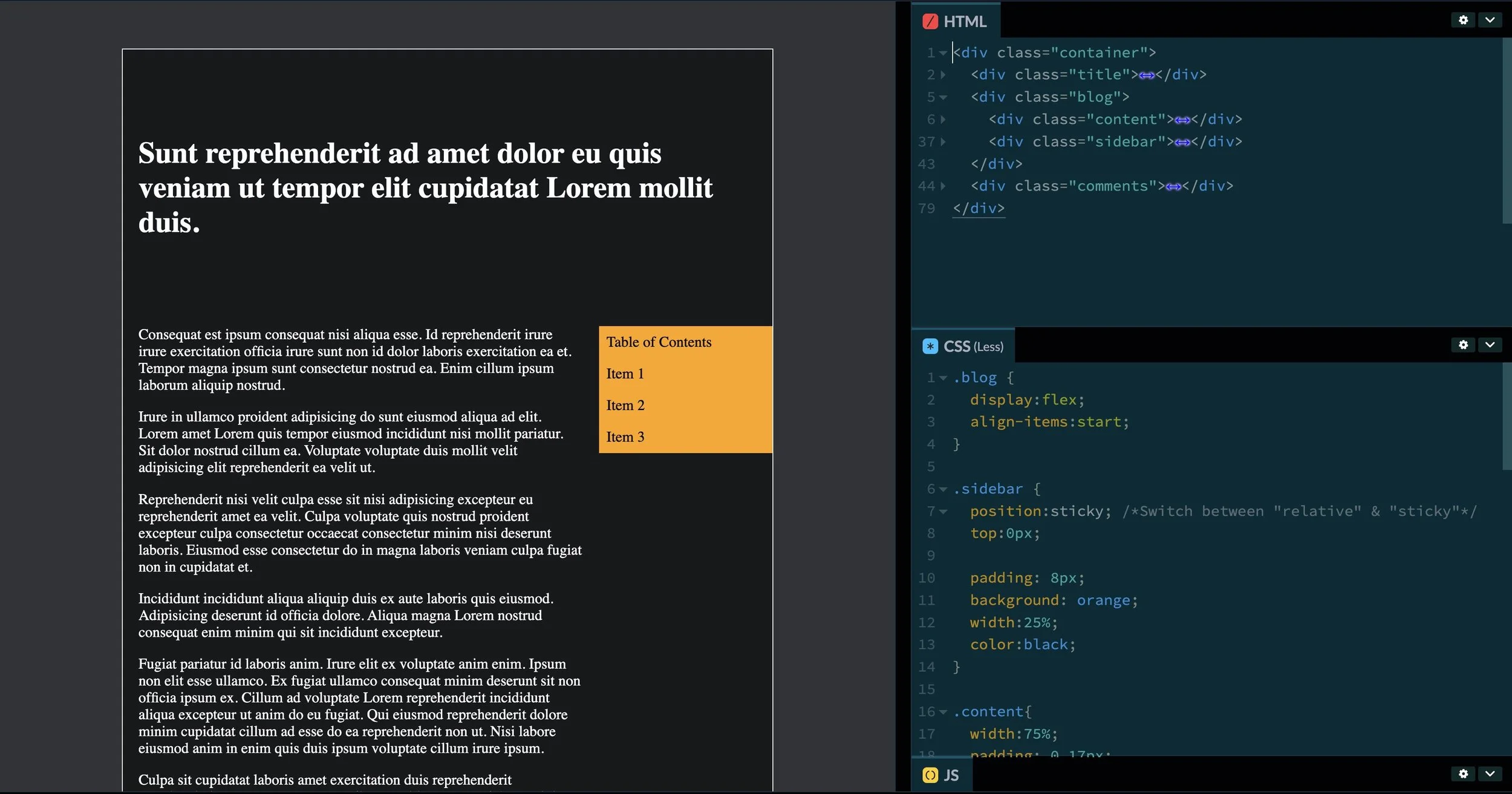Expand the collapsed sidebar div code
Image resolution: width=1512 pixels, height=794 pixels.
943,142
